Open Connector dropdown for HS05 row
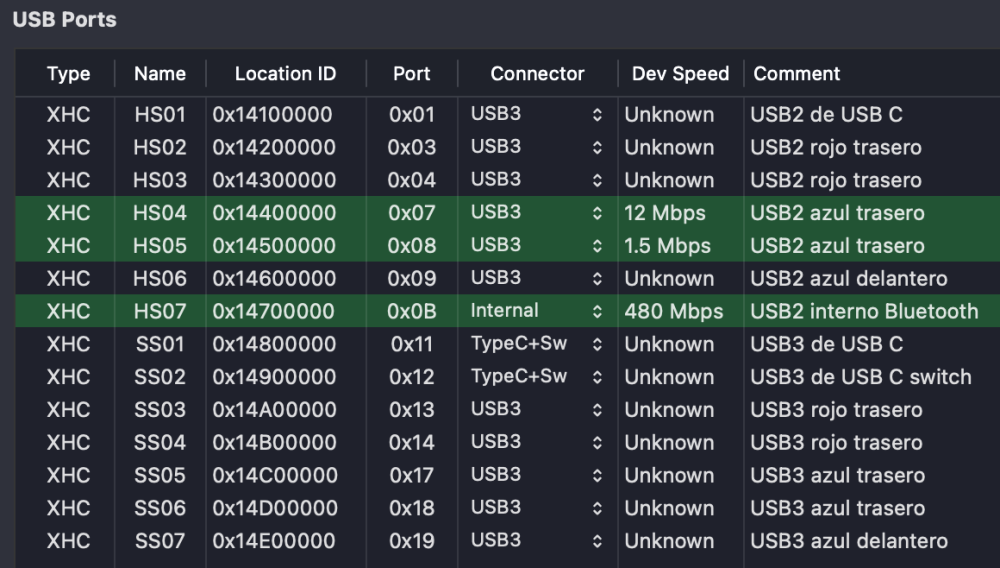Viewport: 1000px width, 568px height. point(537,245)
